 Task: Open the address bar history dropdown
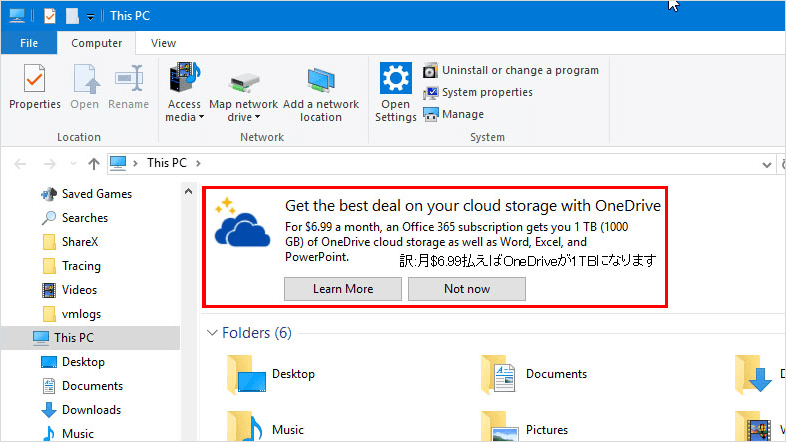(x=766, y=164)
